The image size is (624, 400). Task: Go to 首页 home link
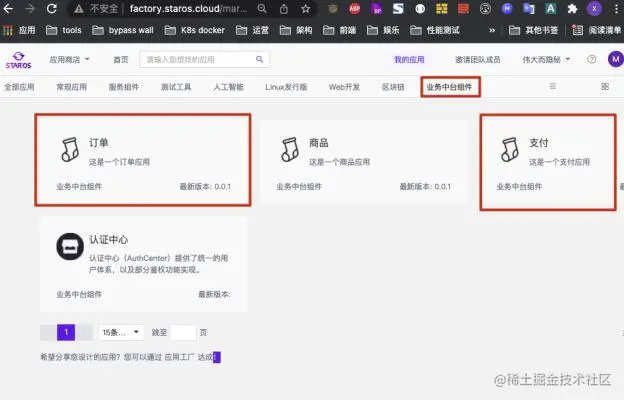click(121, 60)
